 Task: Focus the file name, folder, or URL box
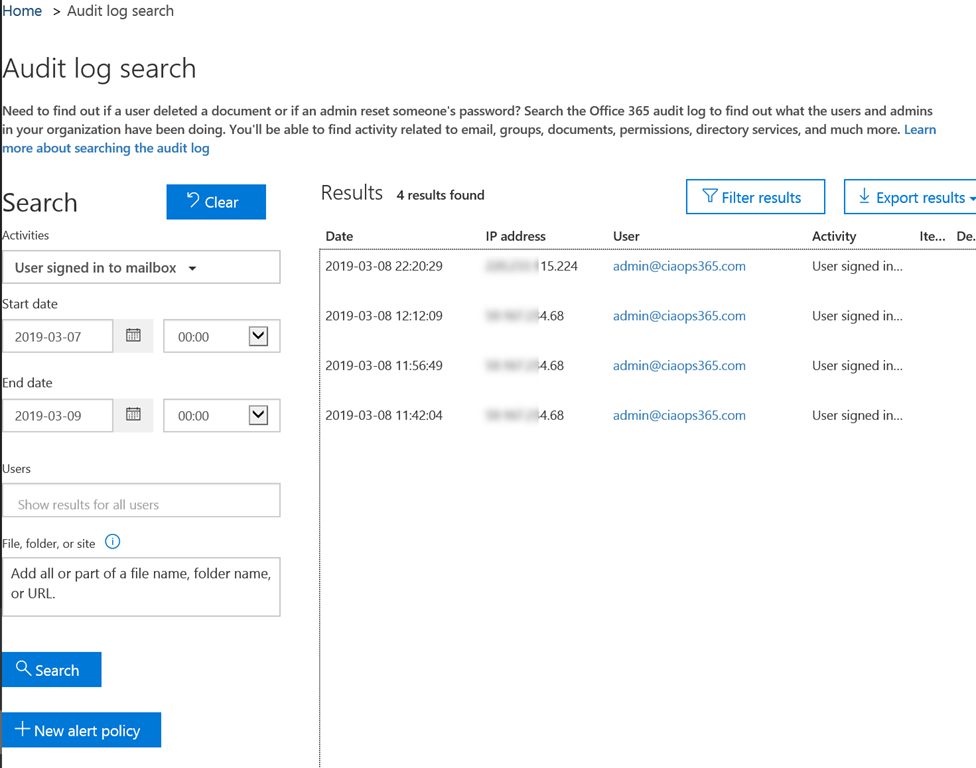coord(141,586)
